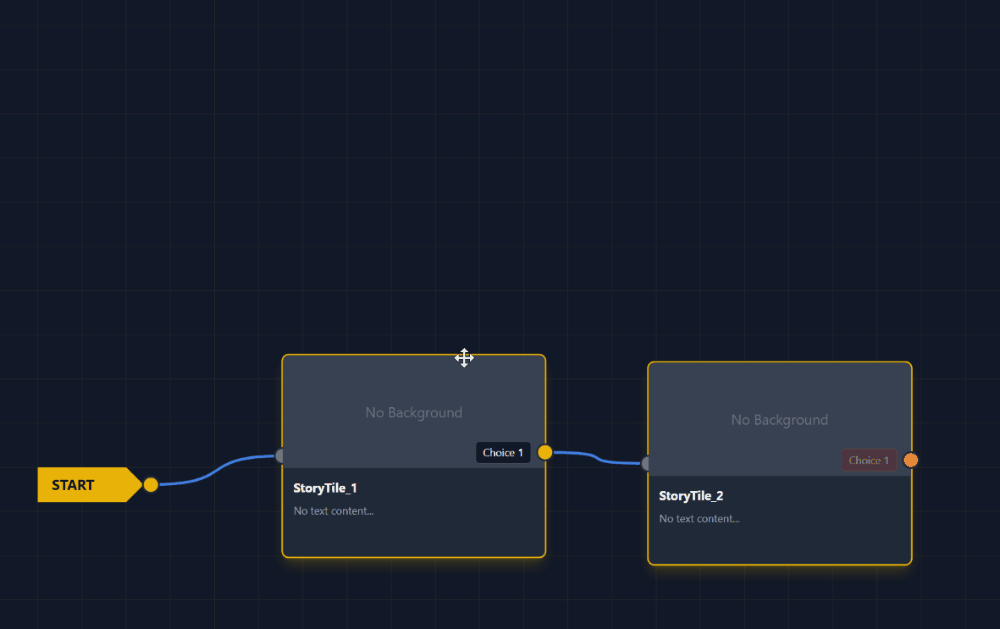The width and height of the screenshot is (1000, 629).
Task: Select the wire between StoryTile_1 and StoryTile_2
Action: [x=596, y=457]
